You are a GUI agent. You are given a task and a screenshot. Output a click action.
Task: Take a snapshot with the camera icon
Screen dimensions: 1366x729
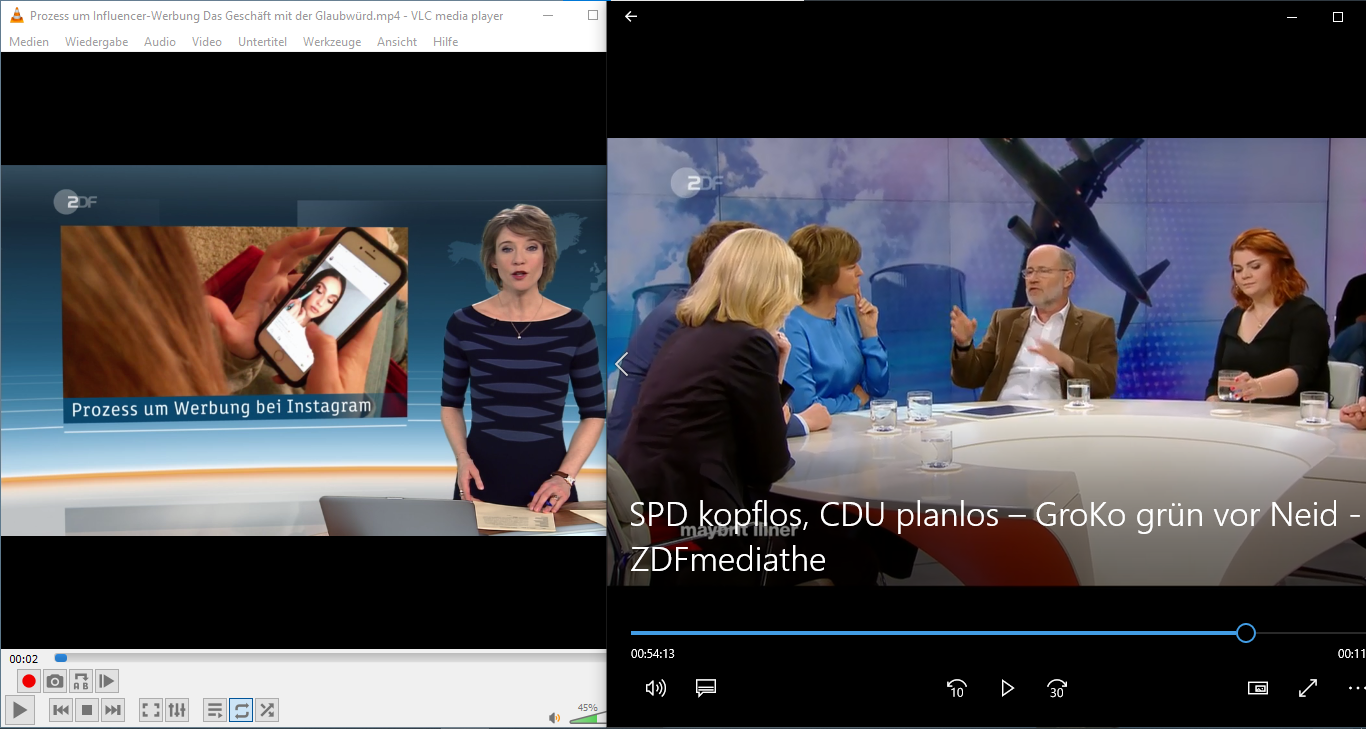[x=55, y=681]
